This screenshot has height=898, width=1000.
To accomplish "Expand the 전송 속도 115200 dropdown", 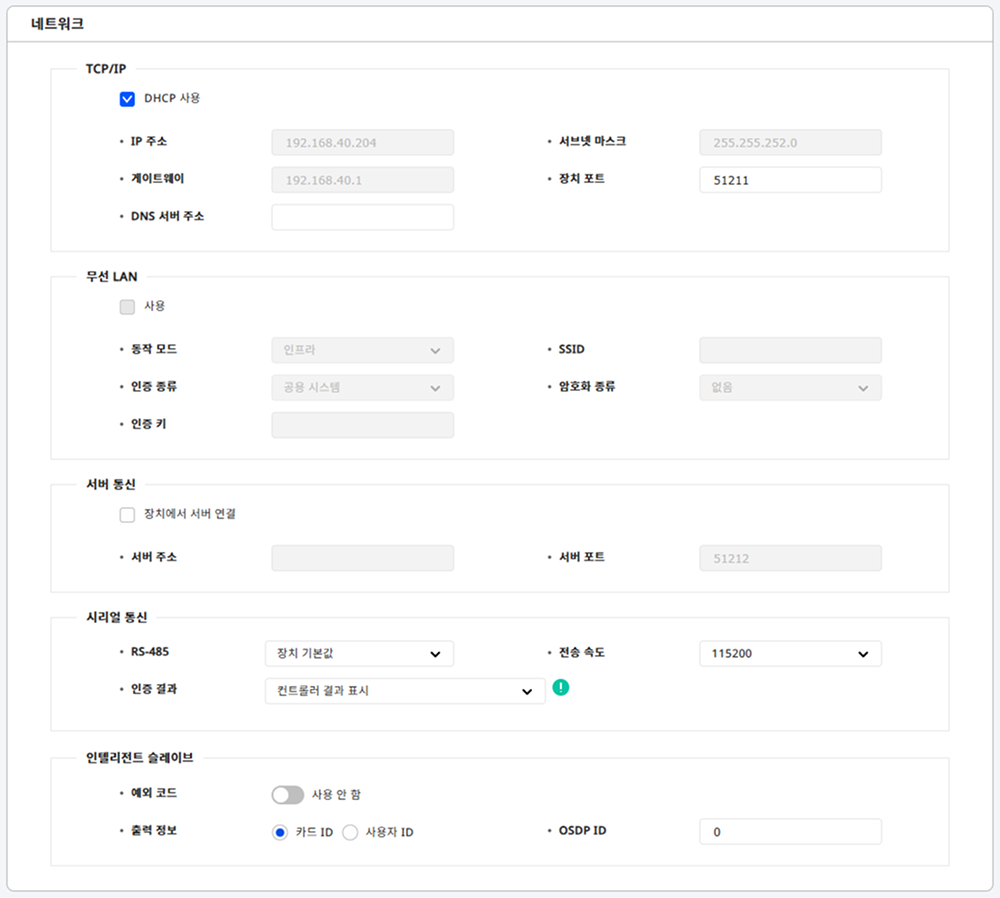I will click(790, 654).
